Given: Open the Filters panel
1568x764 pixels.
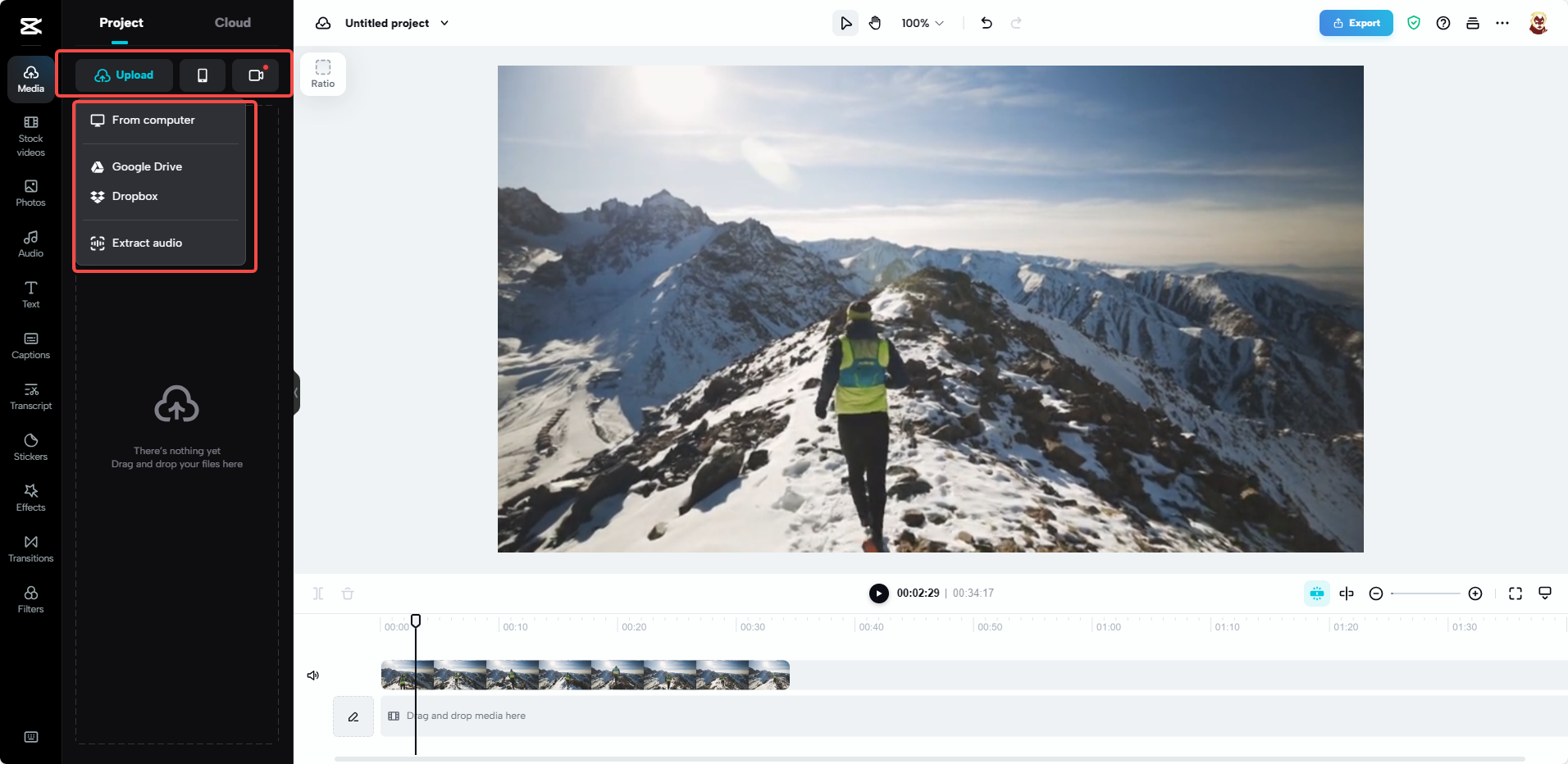Looking at the screenshot, I should point(31,600).
